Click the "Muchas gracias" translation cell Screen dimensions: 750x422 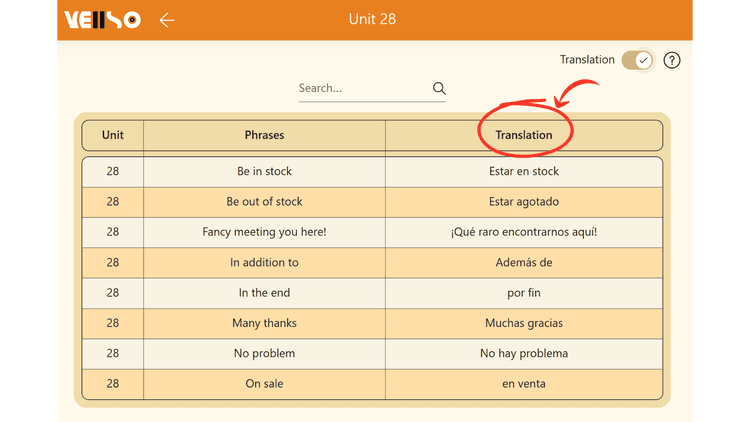[524, 323]
